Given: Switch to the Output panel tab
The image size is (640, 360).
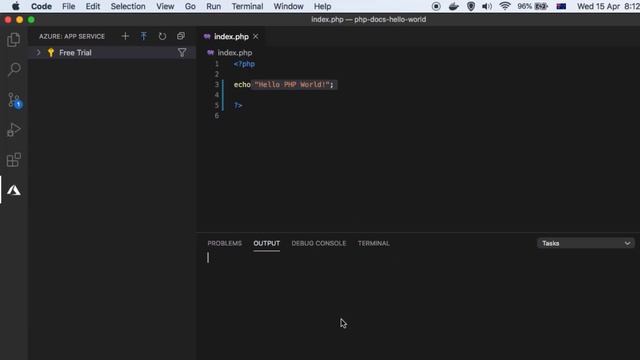Looking at the screenshot, I should (x=267, y=243).
